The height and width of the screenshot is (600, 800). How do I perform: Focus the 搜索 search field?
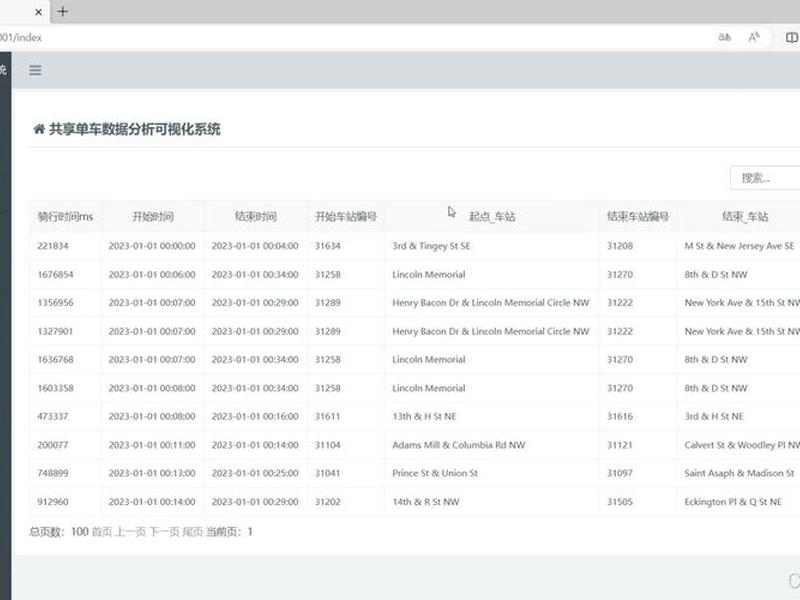tap(765, 178)
